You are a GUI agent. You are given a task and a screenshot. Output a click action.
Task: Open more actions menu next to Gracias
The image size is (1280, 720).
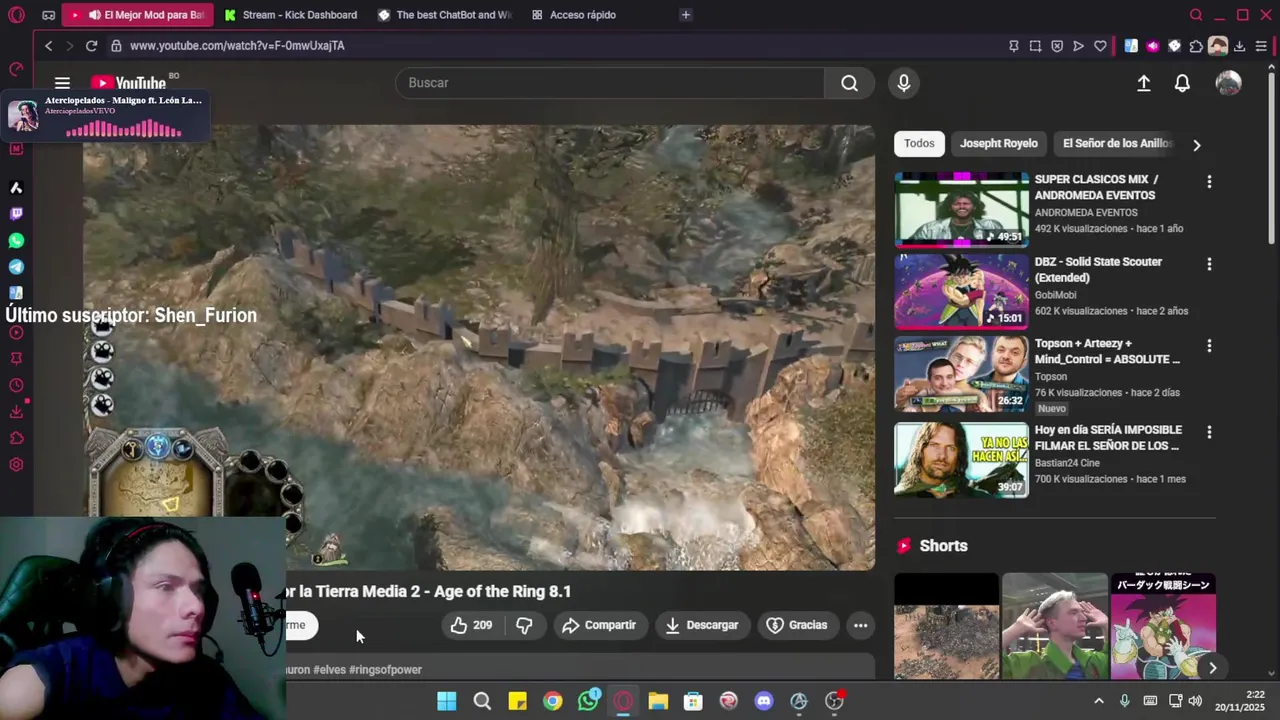coord(860,625)
